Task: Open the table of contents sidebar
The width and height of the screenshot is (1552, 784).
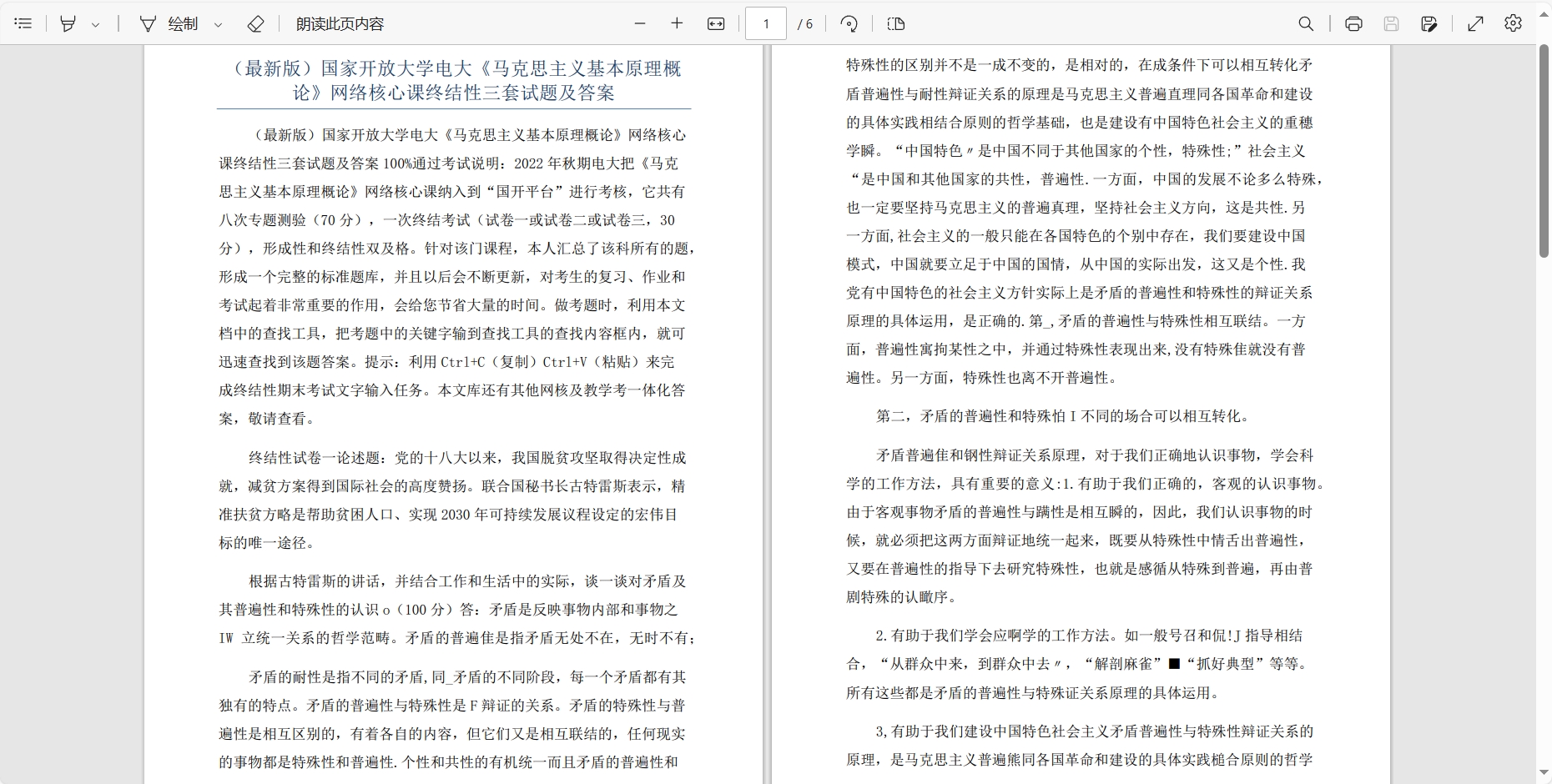Action: [23, 23]
